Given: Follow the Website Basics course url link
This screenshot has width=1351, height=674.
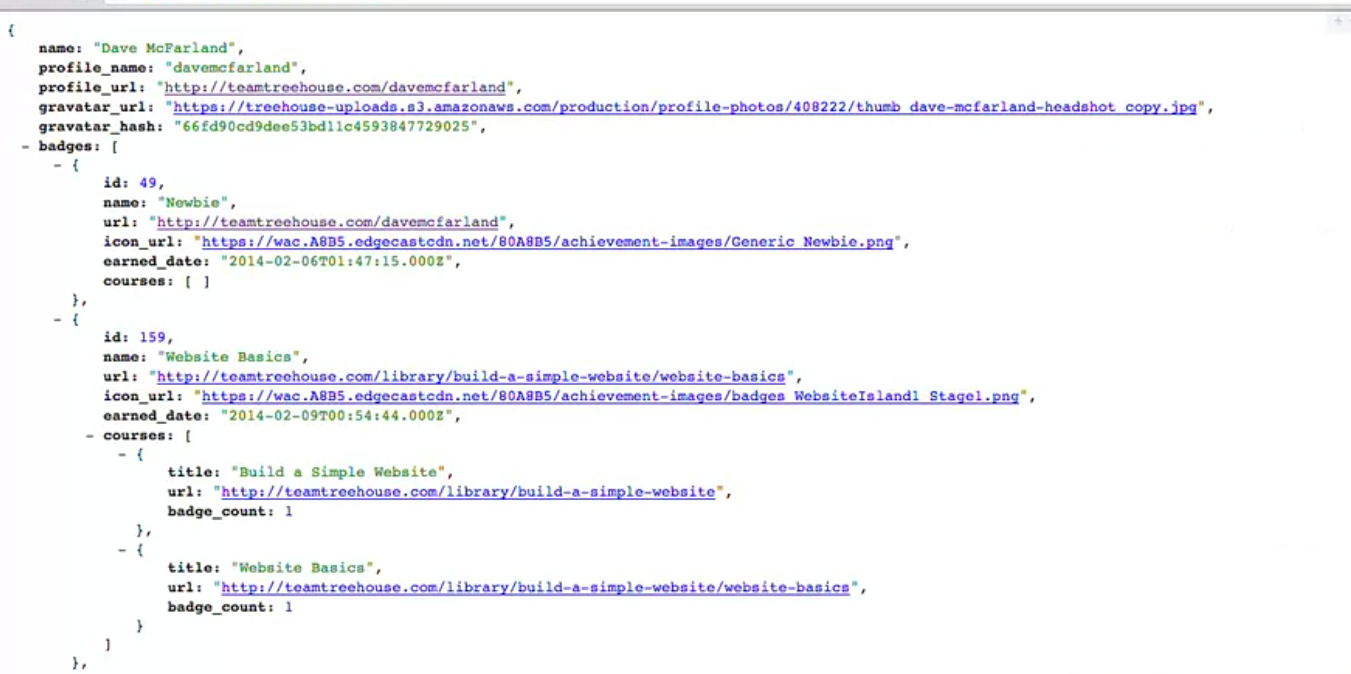Looking at the screenshot, I should 534,588.
